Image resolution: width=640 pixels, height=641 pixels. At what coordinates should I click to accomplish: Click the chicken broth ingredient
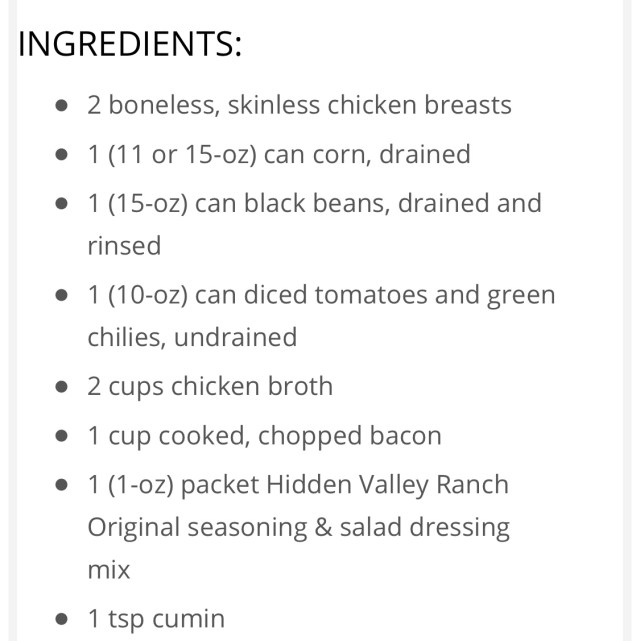pyautogui.click(x=210, y=386)
